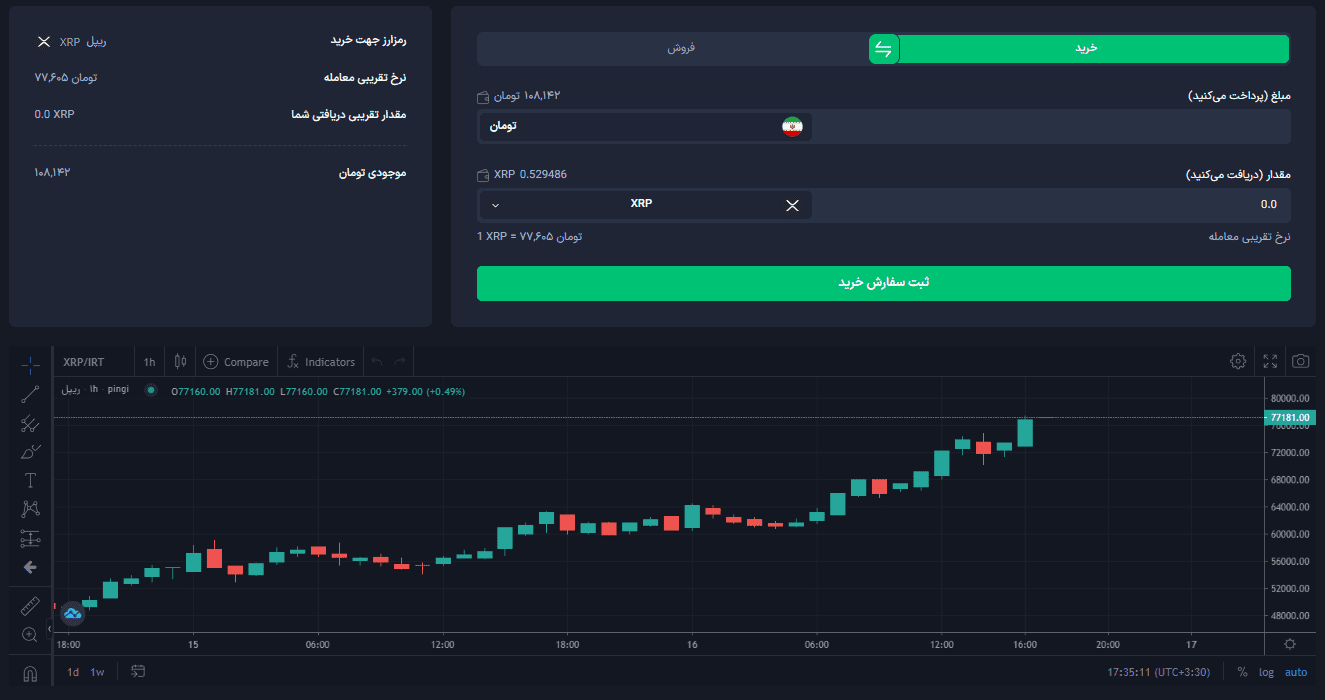Click the 80000.00 price axis label
This screenshot has height=700, width=1325.
click(1290, 399)
